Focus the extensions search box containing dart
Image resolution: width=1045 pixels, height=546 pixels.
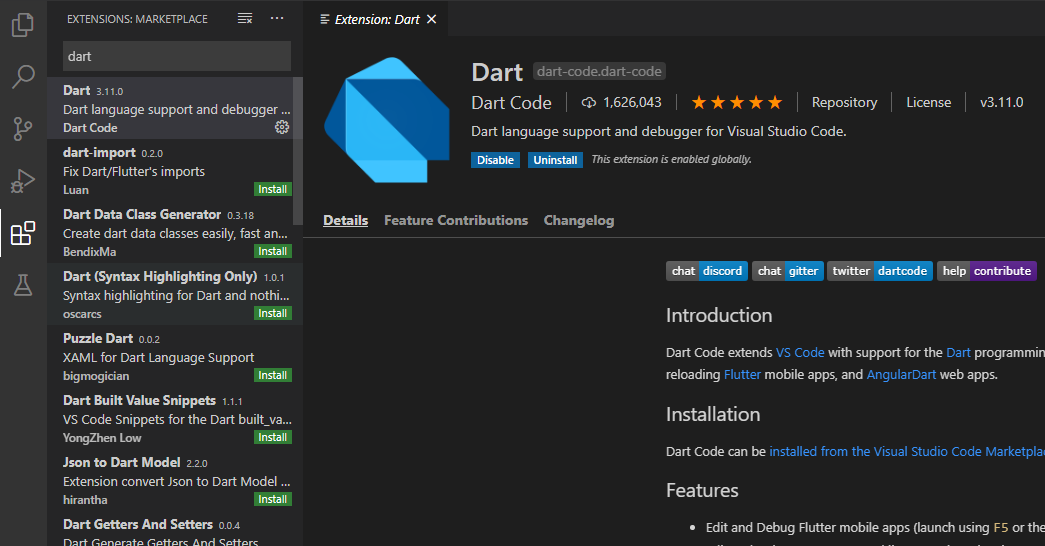coord(177,56)
